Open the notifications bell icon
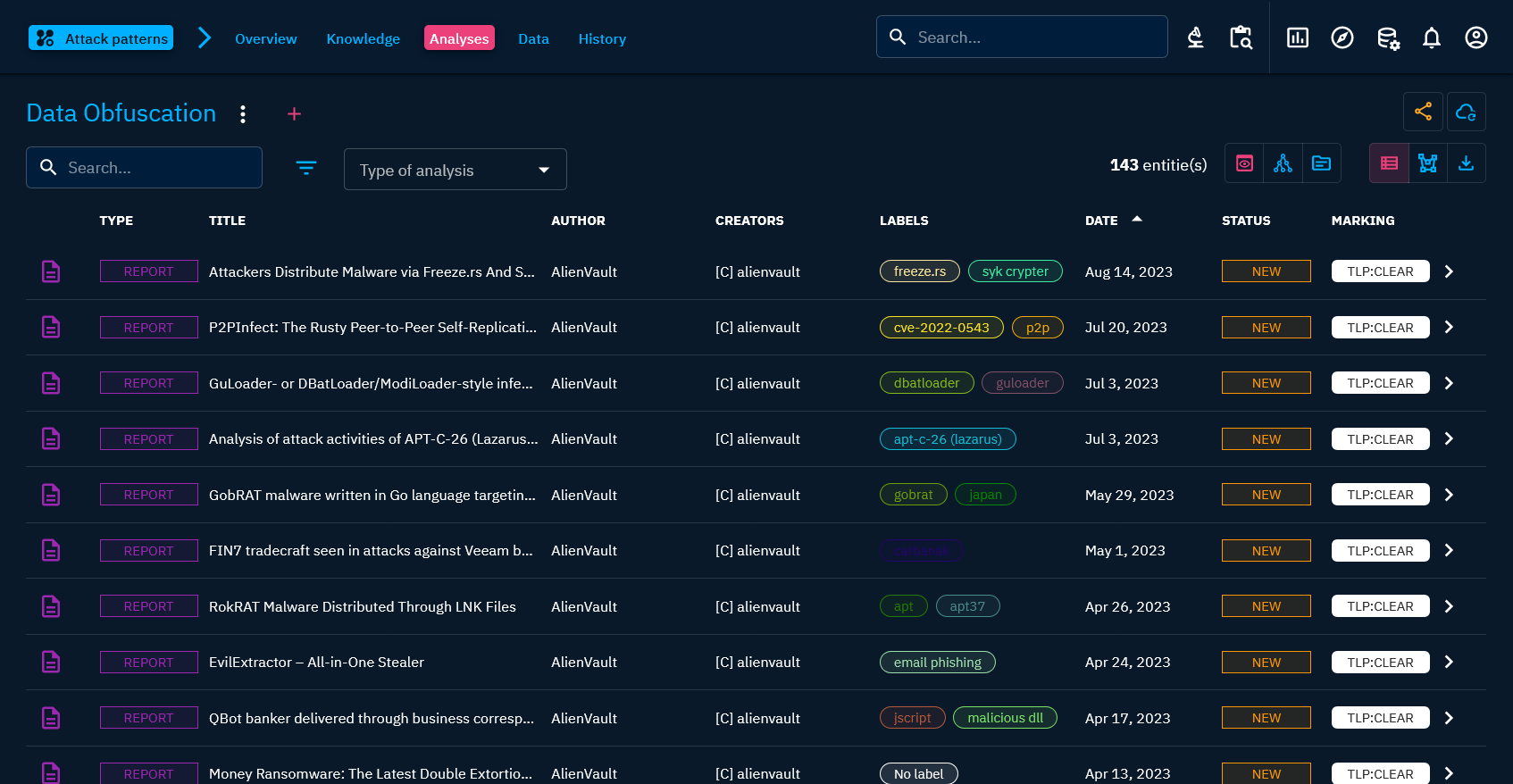 pyautogui.click(x=1431, y=38)
